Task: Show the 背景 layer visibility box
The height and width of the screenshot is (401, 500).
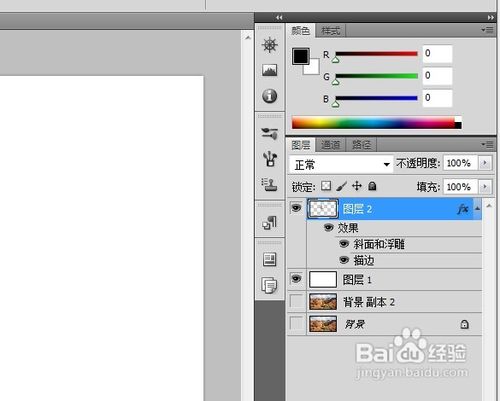Action: (296, 323)
